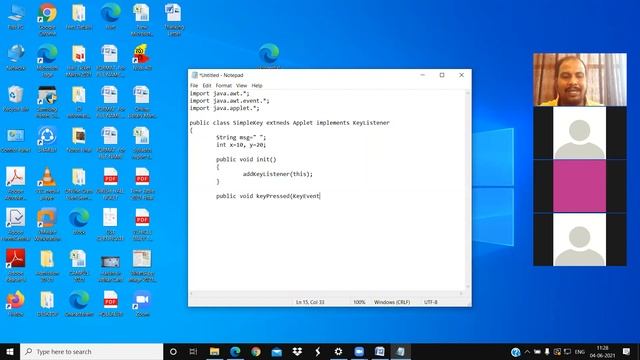Screen dimensions: 640x360
Task: Open Microsoft Edge from the taskbar
Action: click(x=235, y=351)
